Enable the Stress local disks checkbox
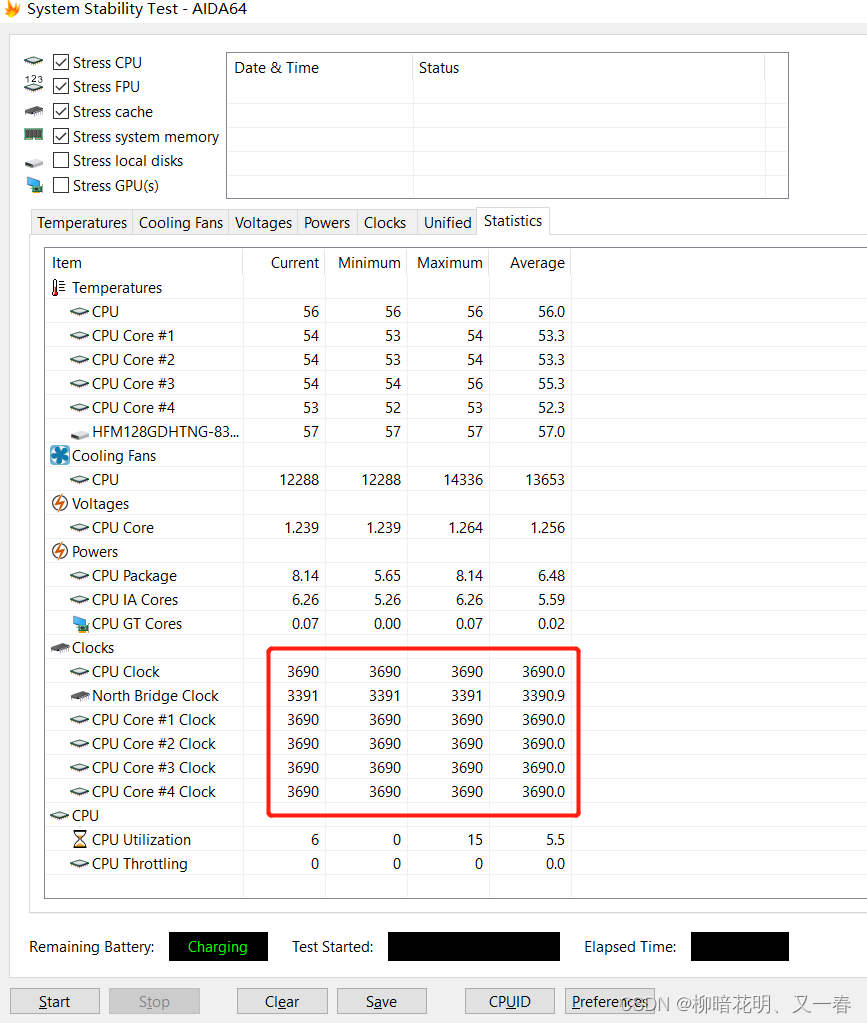Viewport: 867px width, 1023px height. [x=61, y=160]
